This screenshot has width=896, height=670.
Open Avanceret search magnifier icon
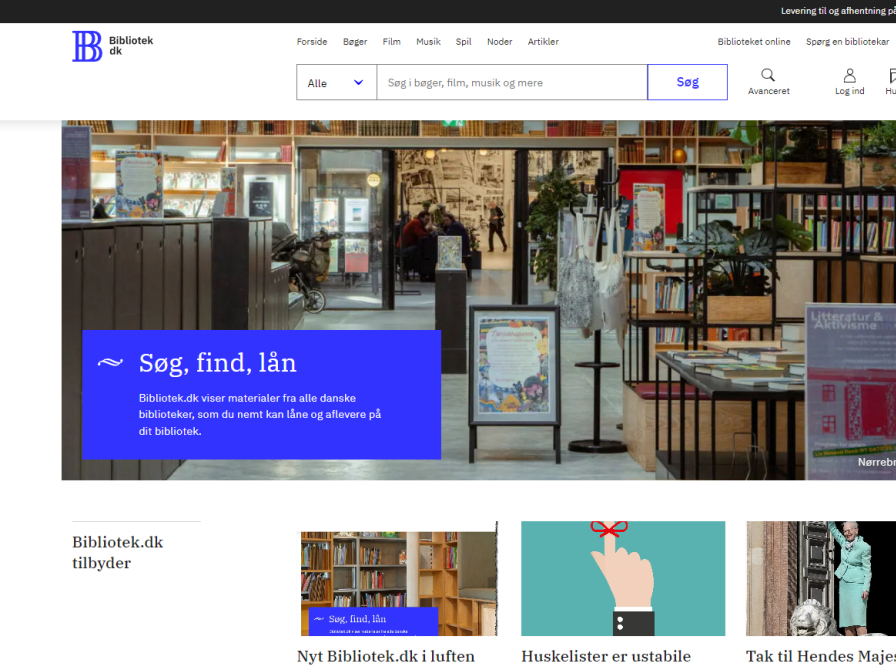(768, 76)
